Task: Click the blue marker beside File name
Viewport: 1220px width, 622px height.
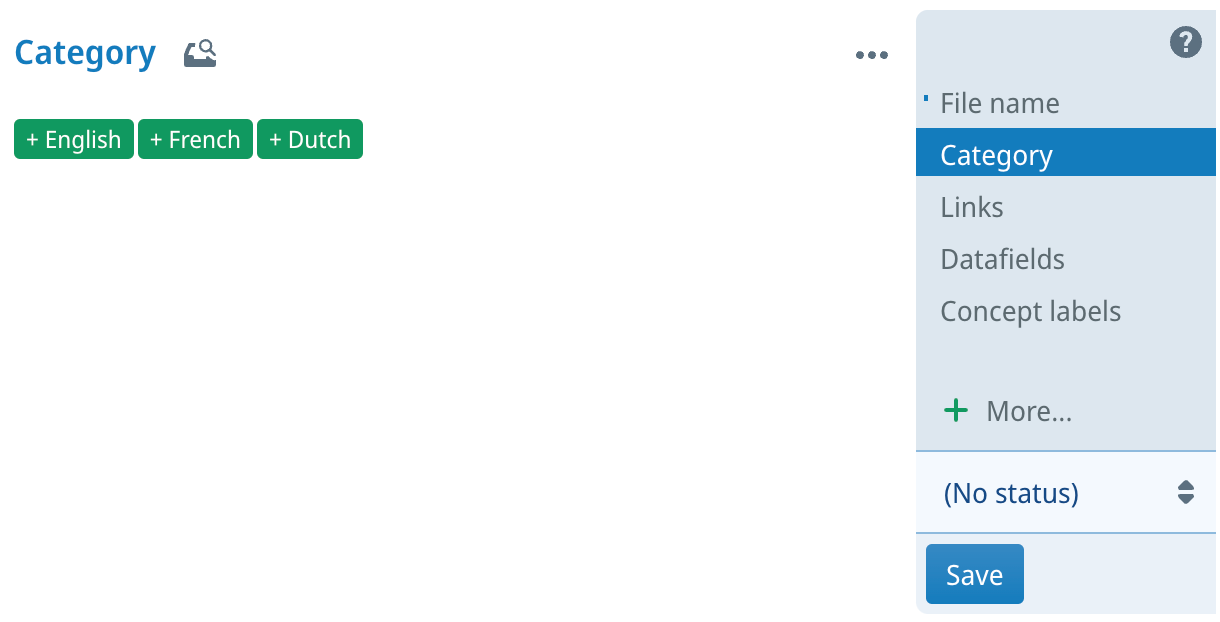Action: tap(926, 99)
